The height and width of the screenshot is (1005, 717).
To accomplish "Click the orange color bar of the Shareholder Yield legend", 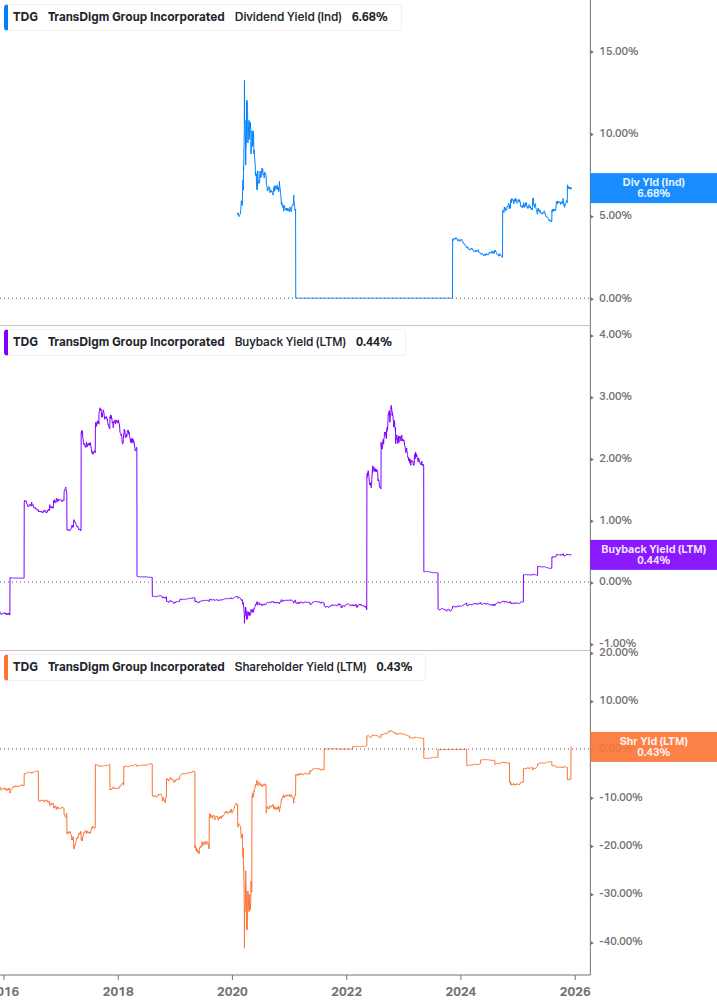I will point(6,667).
